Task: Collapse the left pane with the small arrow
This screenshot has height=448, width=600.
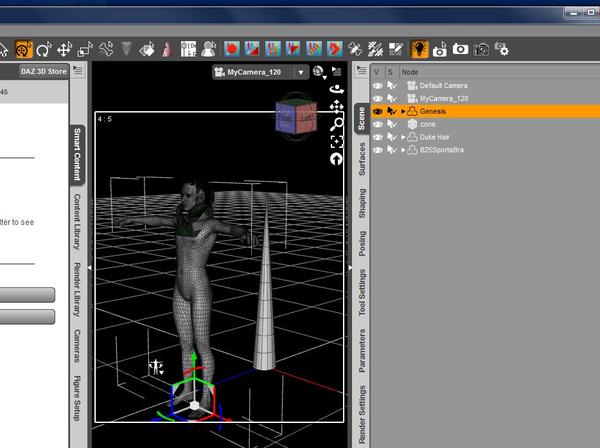Action: tap(90, 268)
